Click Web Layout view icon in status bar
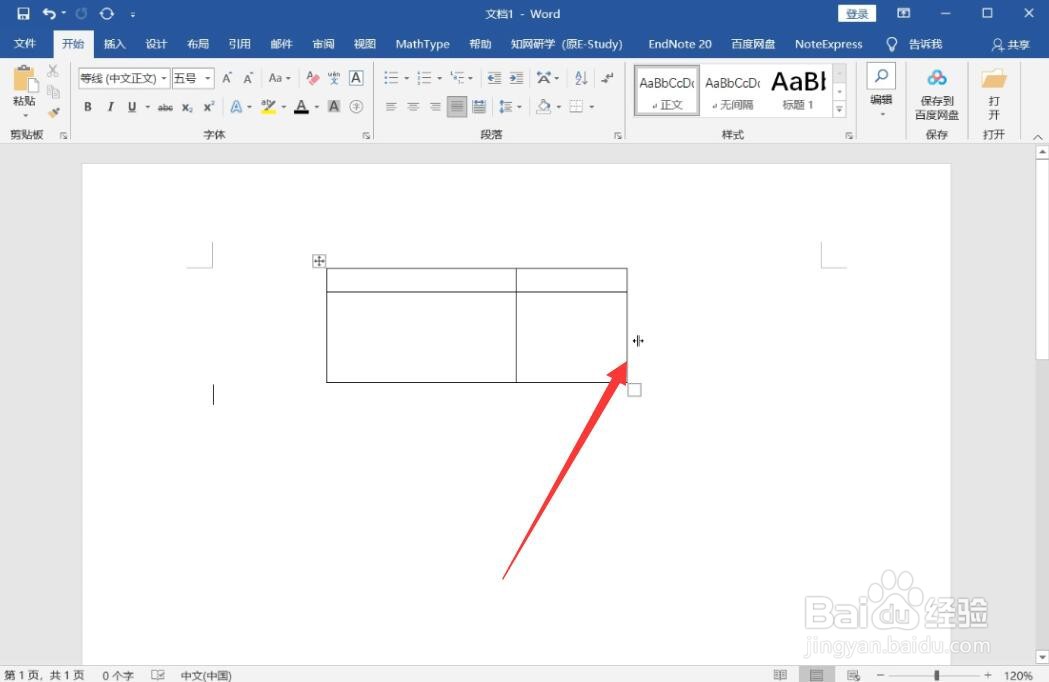The image size is (1049, 682). point(853,675)
